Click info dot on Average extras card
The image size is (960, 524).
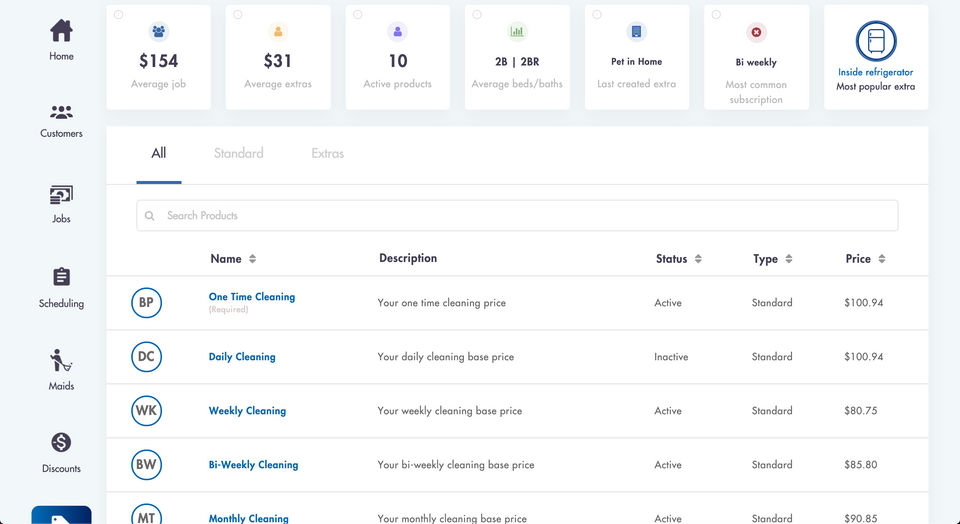(238, 15)
